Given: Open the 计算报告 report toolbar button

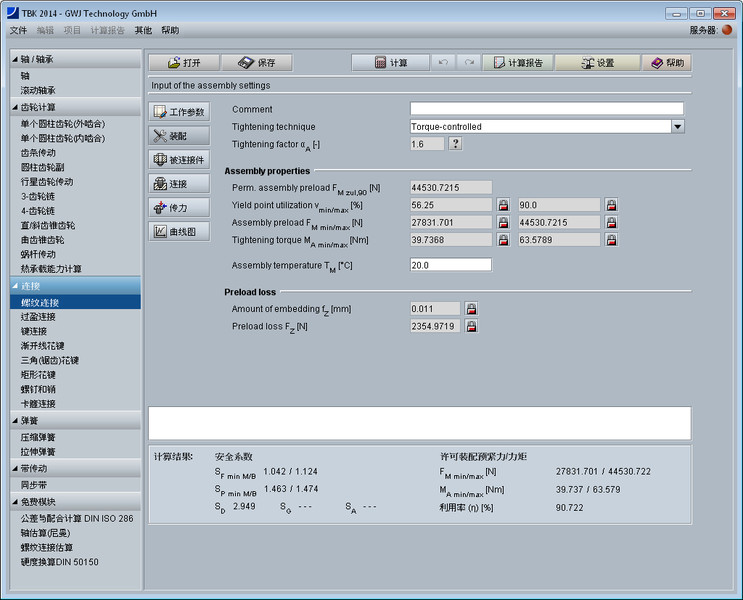Looking at the screenshot, I should pyautogui.click(x=517, y=62).
